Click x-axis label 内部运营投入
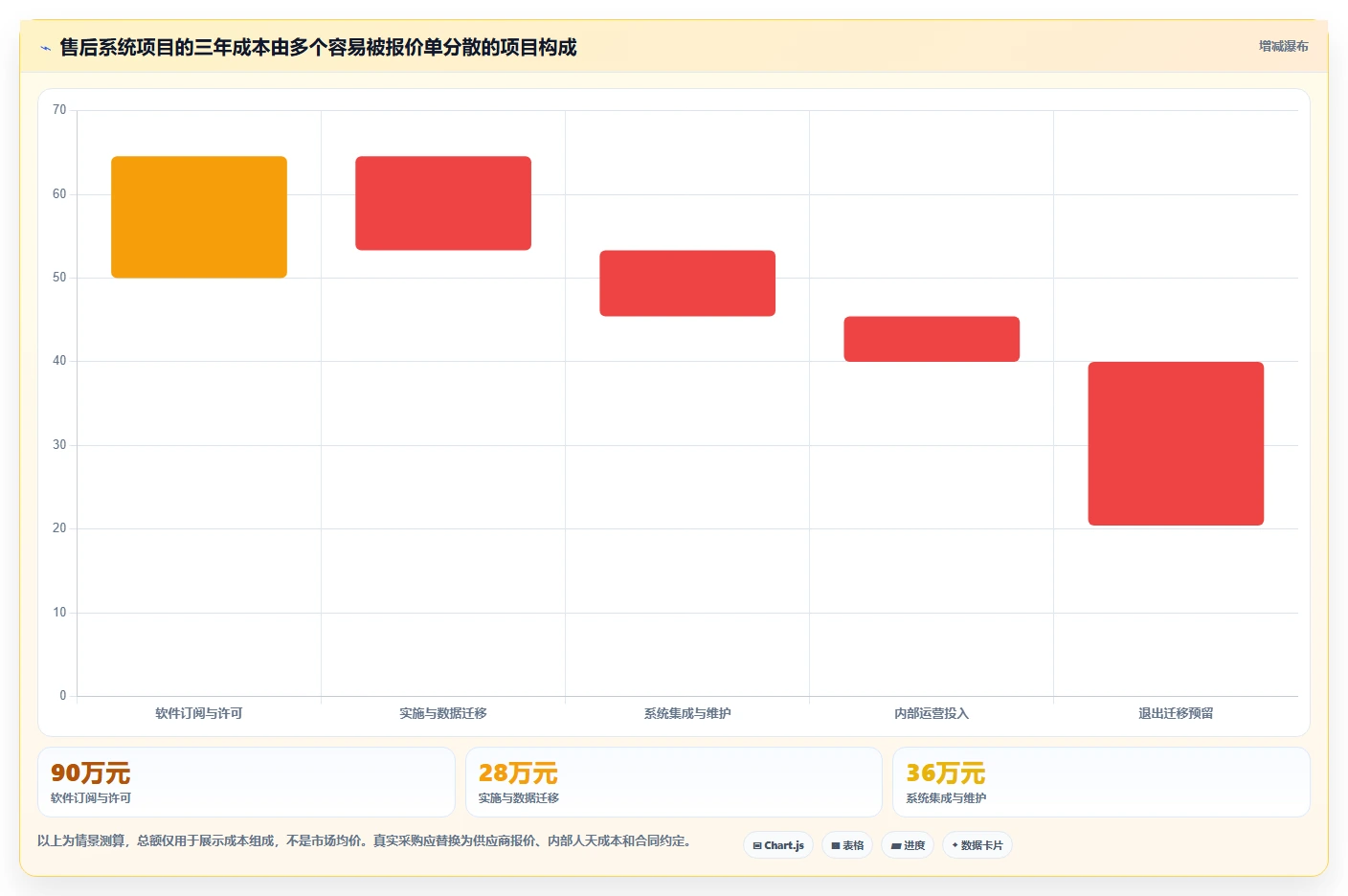The width and height of the screenshot is (1348, 896). (x=932, y=713)
